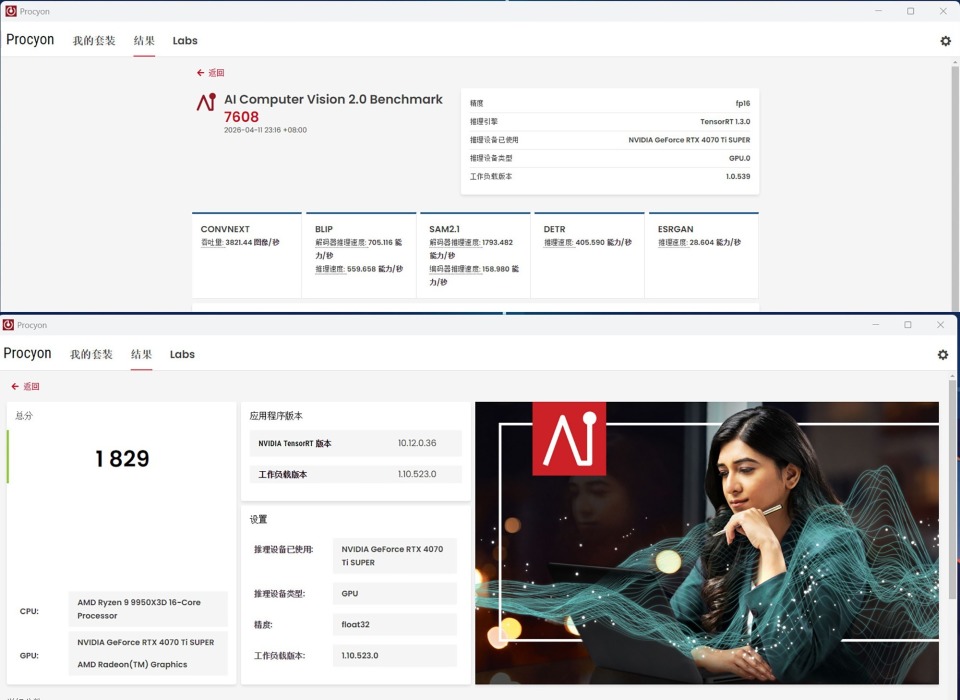Select the ESRGAN result card

(x=702, y=255)
